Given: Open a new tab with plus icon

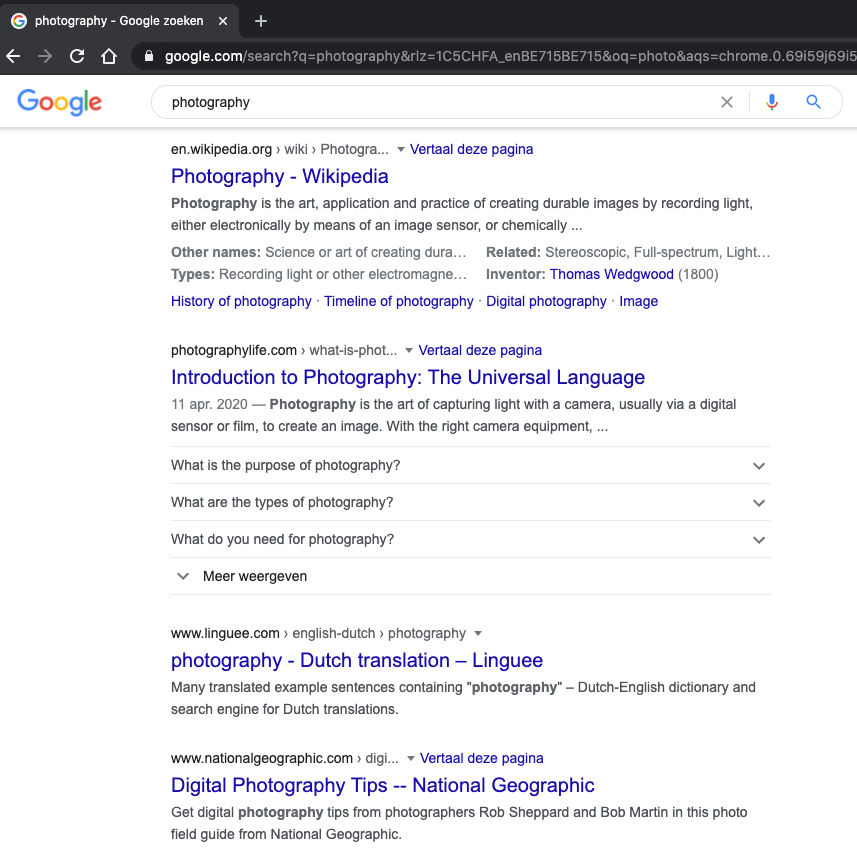Looking at the screenshot, I should tap(261, 21).
